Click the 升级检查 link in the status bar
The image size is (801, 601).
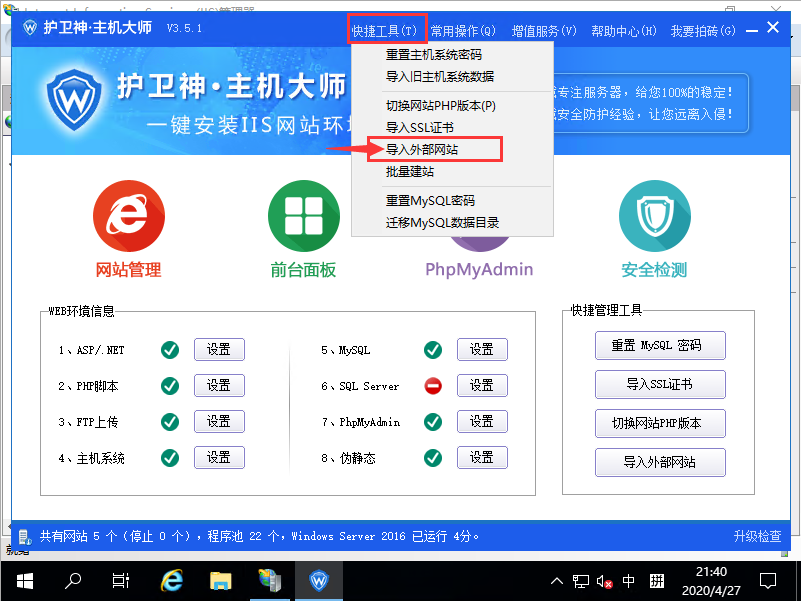pyautogui.click(x=757, y=536)
